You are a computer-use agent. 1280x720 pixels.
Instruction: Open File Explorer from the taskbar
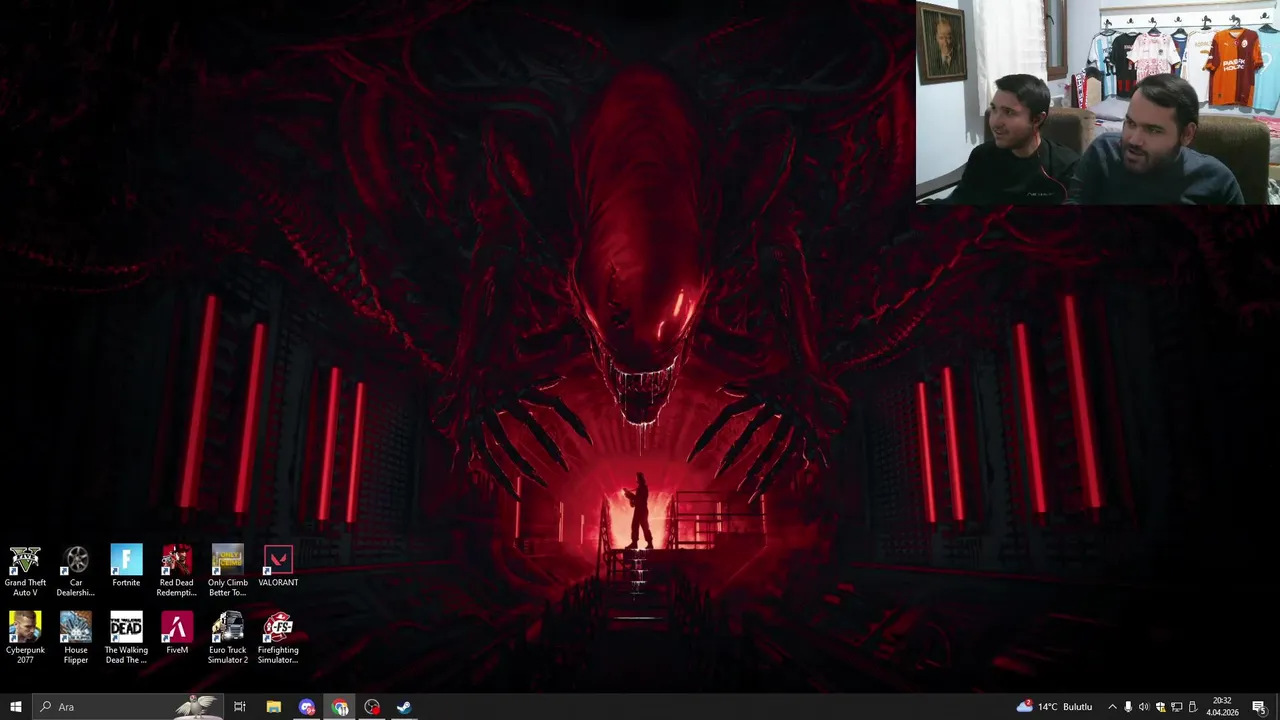coord(273,707)
